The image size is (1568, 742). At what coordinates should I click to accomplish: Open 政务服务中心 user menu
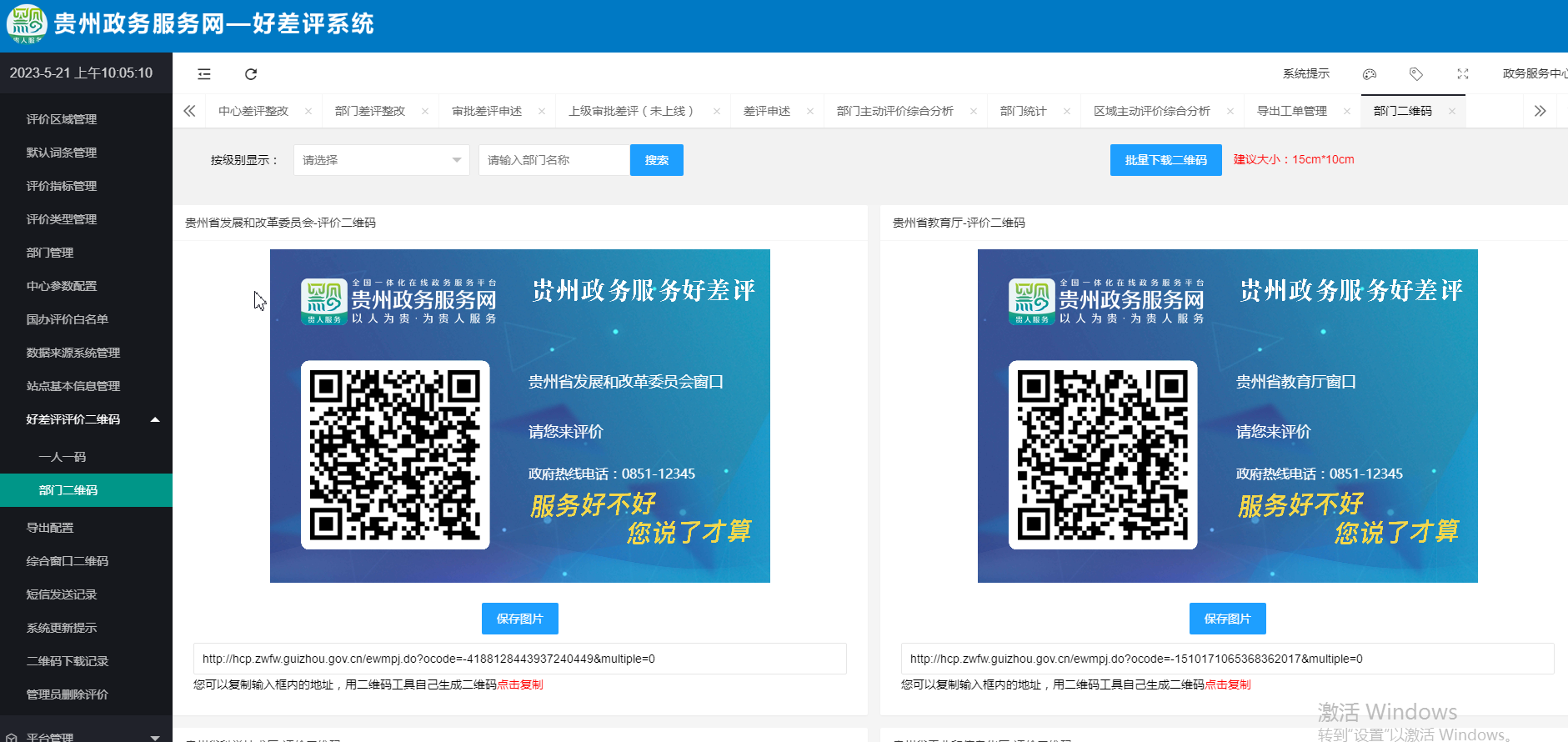[1534, 73]
